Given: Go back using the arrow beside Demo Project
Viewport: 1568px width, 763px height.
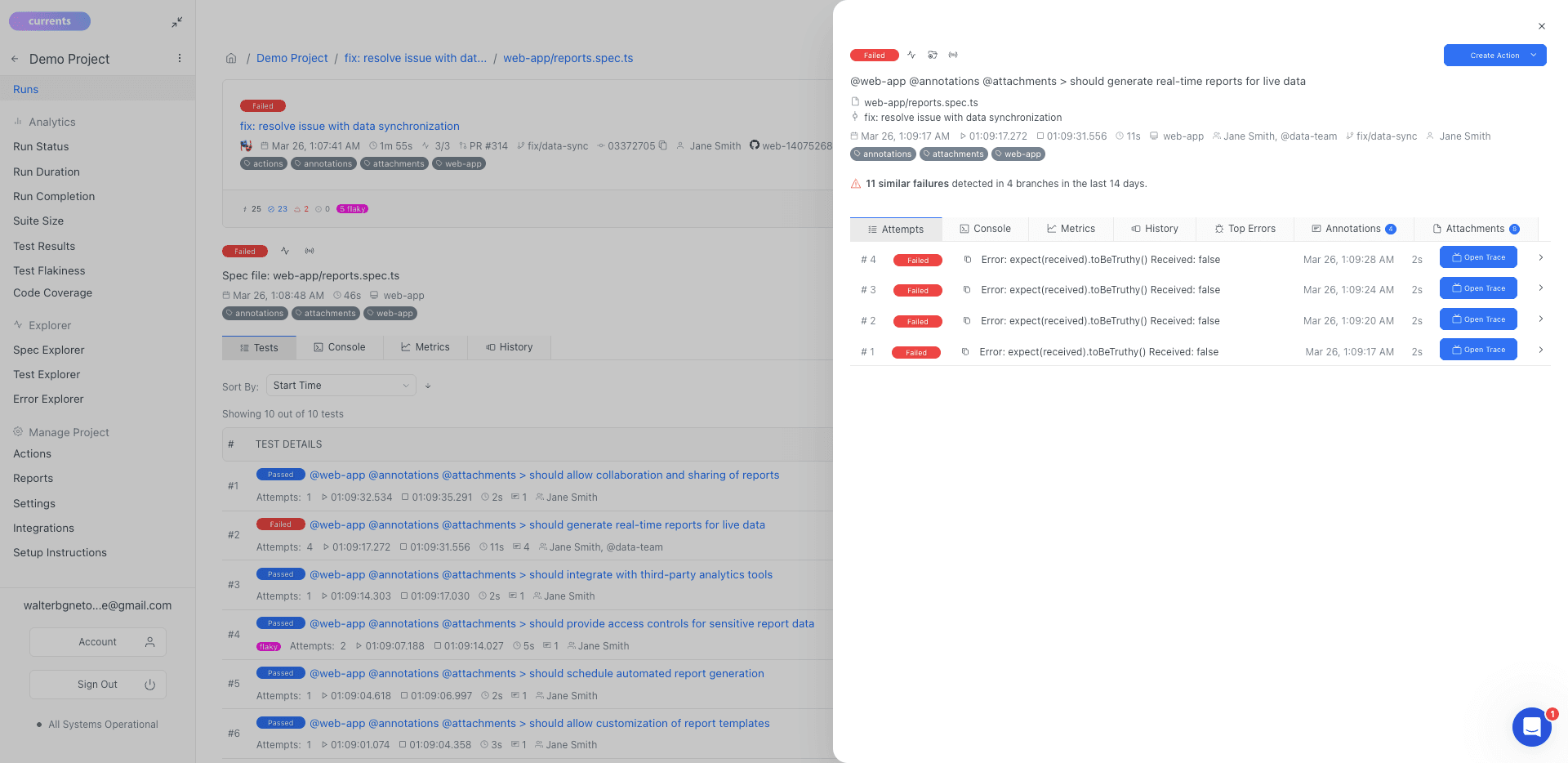Looking at the screenshot, I should point(15,59).
